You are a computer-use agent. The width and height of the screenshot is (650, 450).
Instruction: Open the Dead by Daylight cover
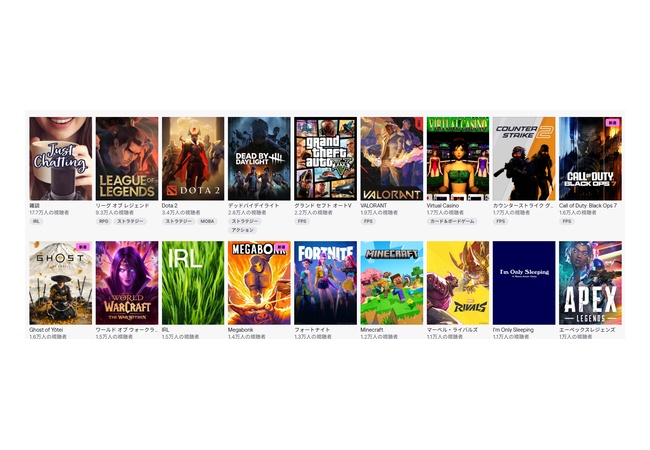pyautogui.click(x=258, y=158)
